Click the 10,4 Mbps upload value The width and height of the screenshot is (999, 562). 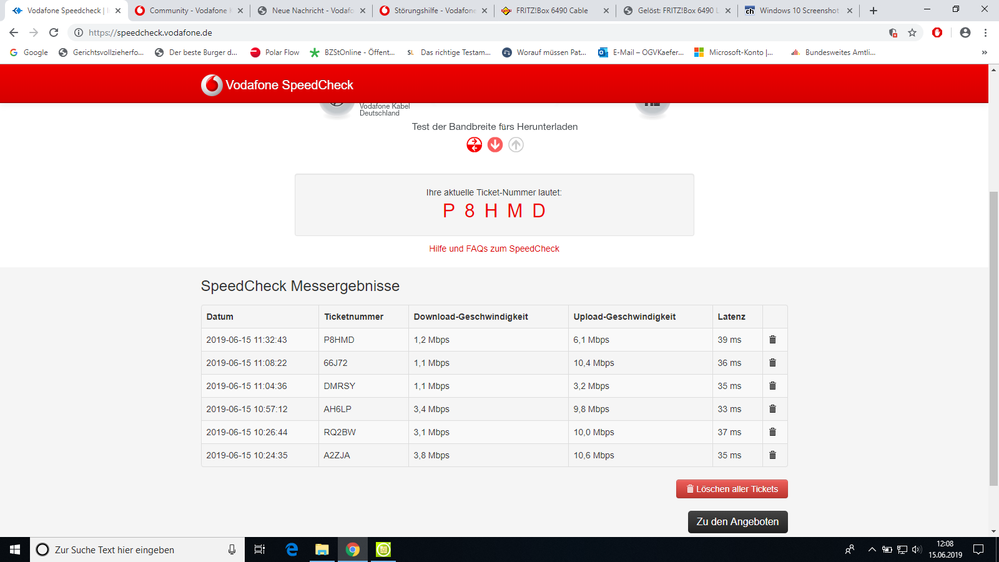(x=594, y=363)
